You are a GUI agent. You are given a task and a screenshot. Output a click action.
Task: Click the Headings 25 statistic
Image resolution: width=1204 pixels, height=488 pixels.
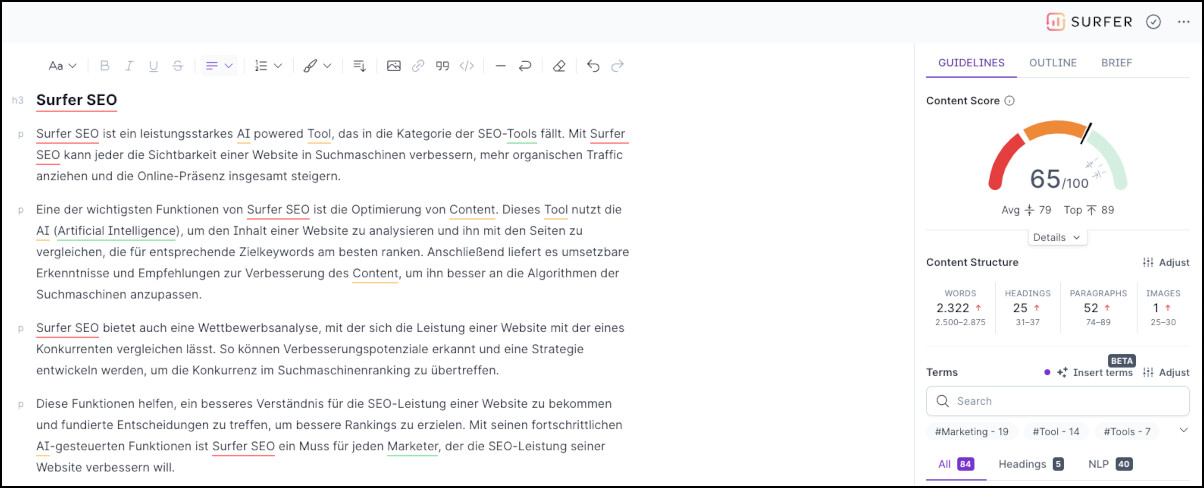(1027, 307)
